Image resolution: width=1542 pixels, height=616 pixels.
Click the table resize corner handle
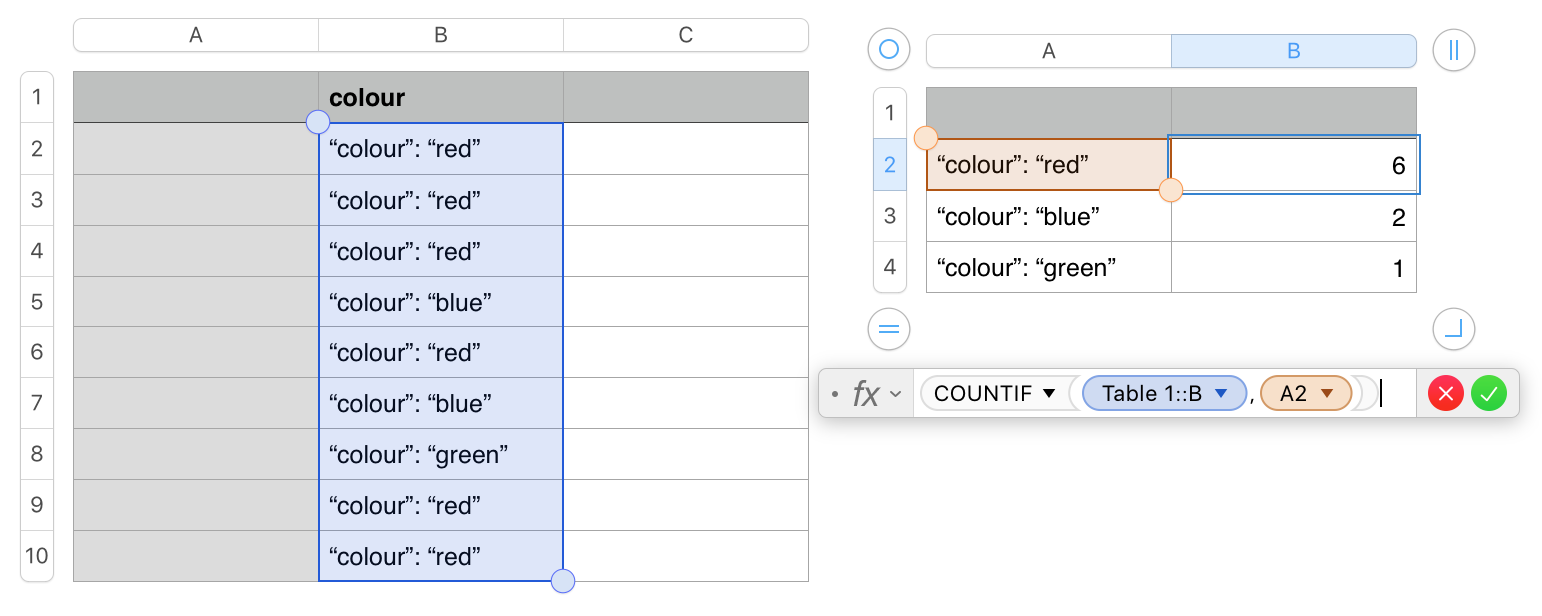click(x=1454, y=329)
